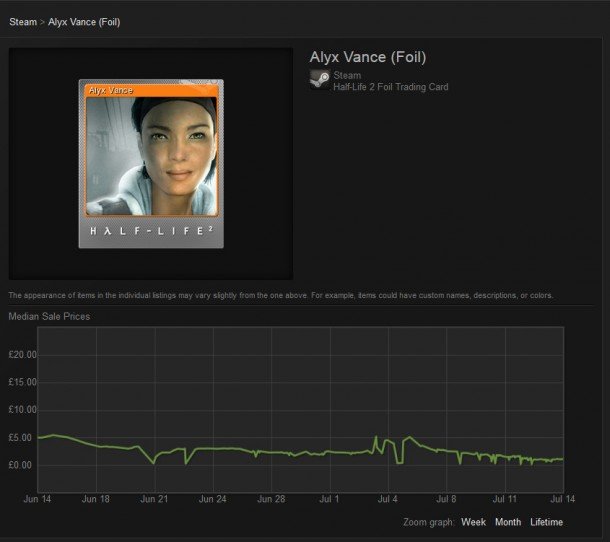Click the Jun 28 date label
The width and height of the screenshot is (610, 542).
[x=271, y=499]
